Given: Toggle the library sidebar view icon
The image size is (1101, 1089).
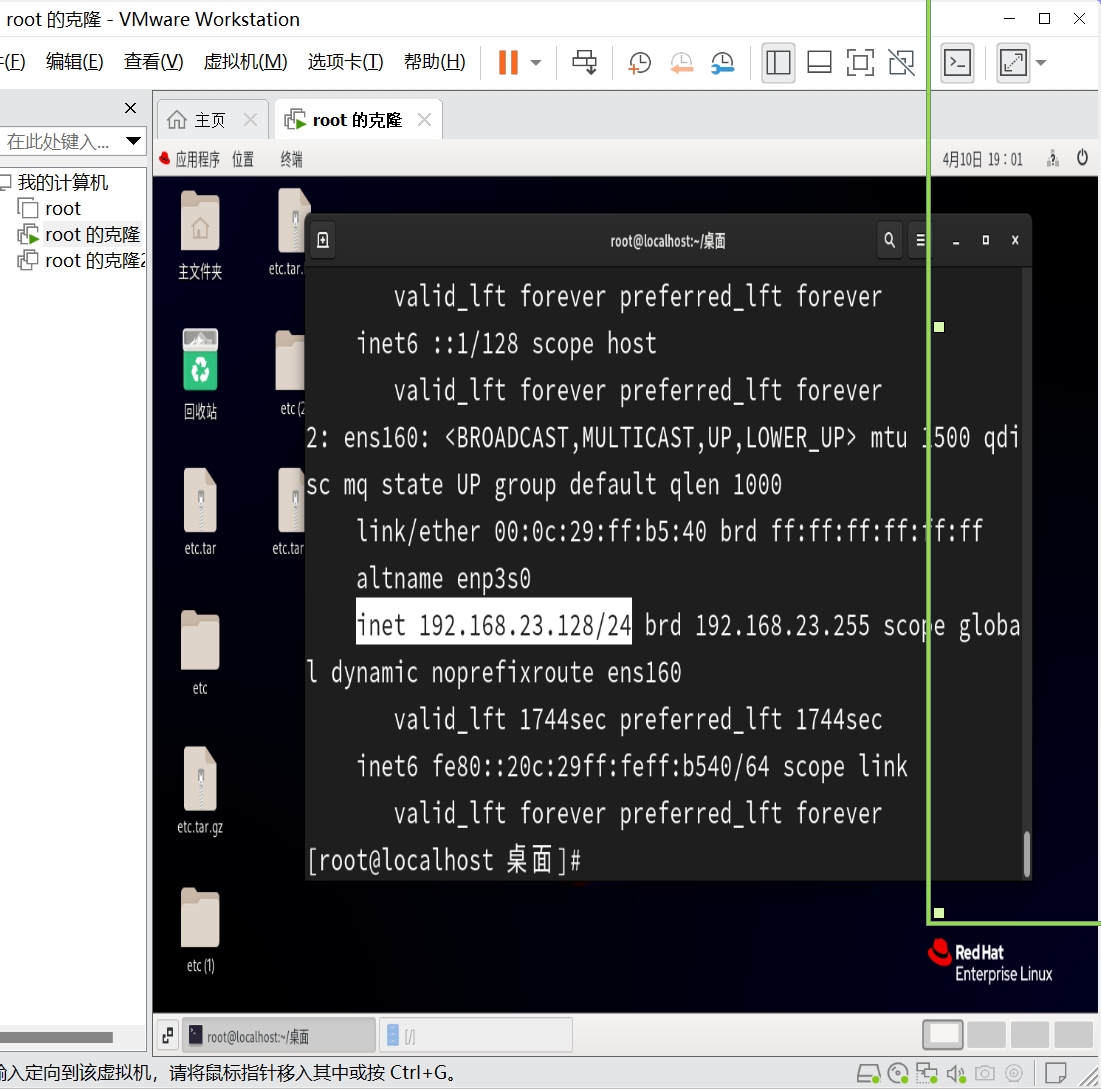Looking at the screenshot, I should (x=778, y=62).
